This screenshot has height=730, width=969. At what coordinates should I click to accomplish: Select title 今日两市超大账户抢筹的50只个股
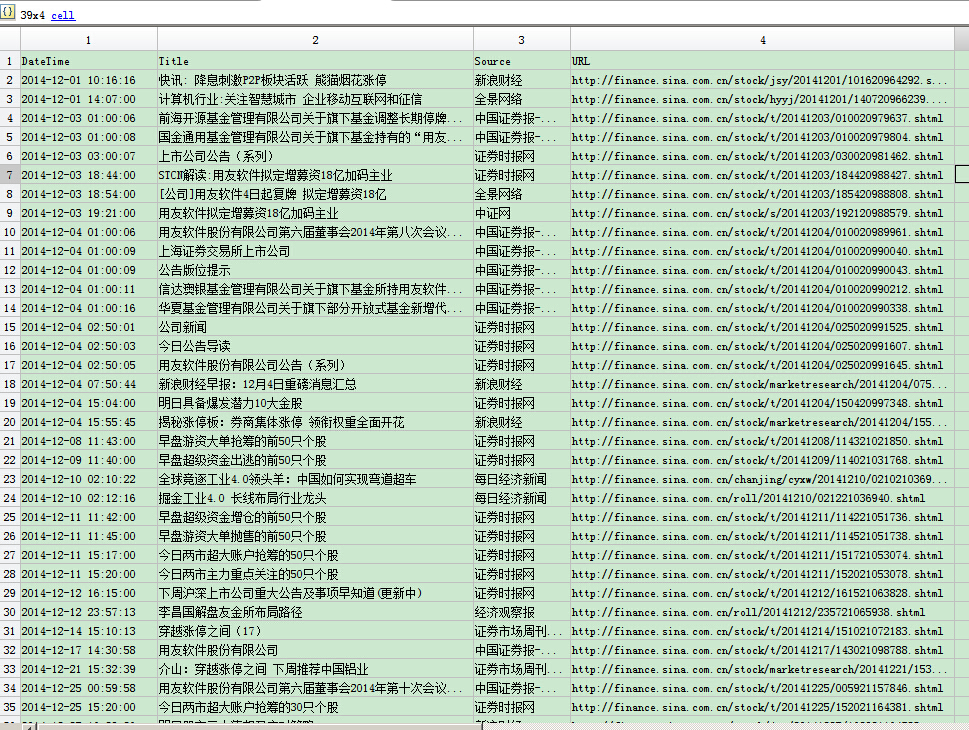(x=315, y=555)
